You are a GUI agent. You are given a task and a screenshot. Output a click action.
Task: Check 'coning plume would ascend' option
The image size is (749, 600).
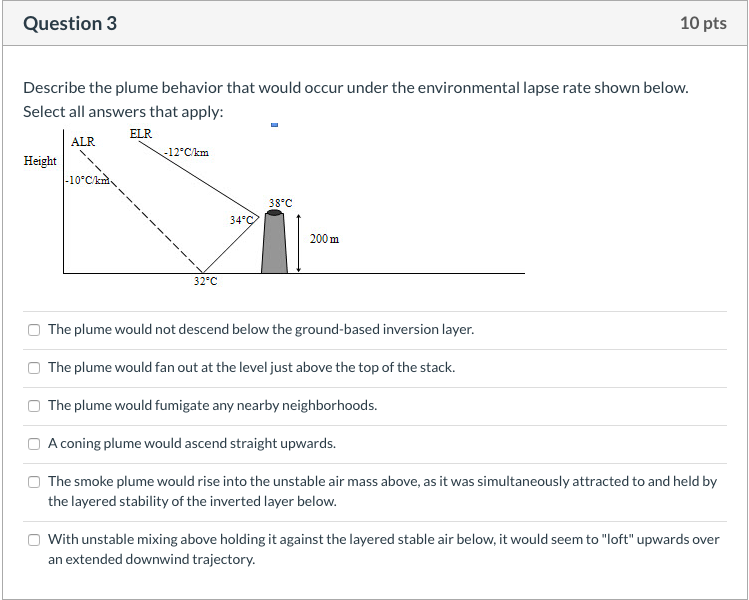[34, 444]
